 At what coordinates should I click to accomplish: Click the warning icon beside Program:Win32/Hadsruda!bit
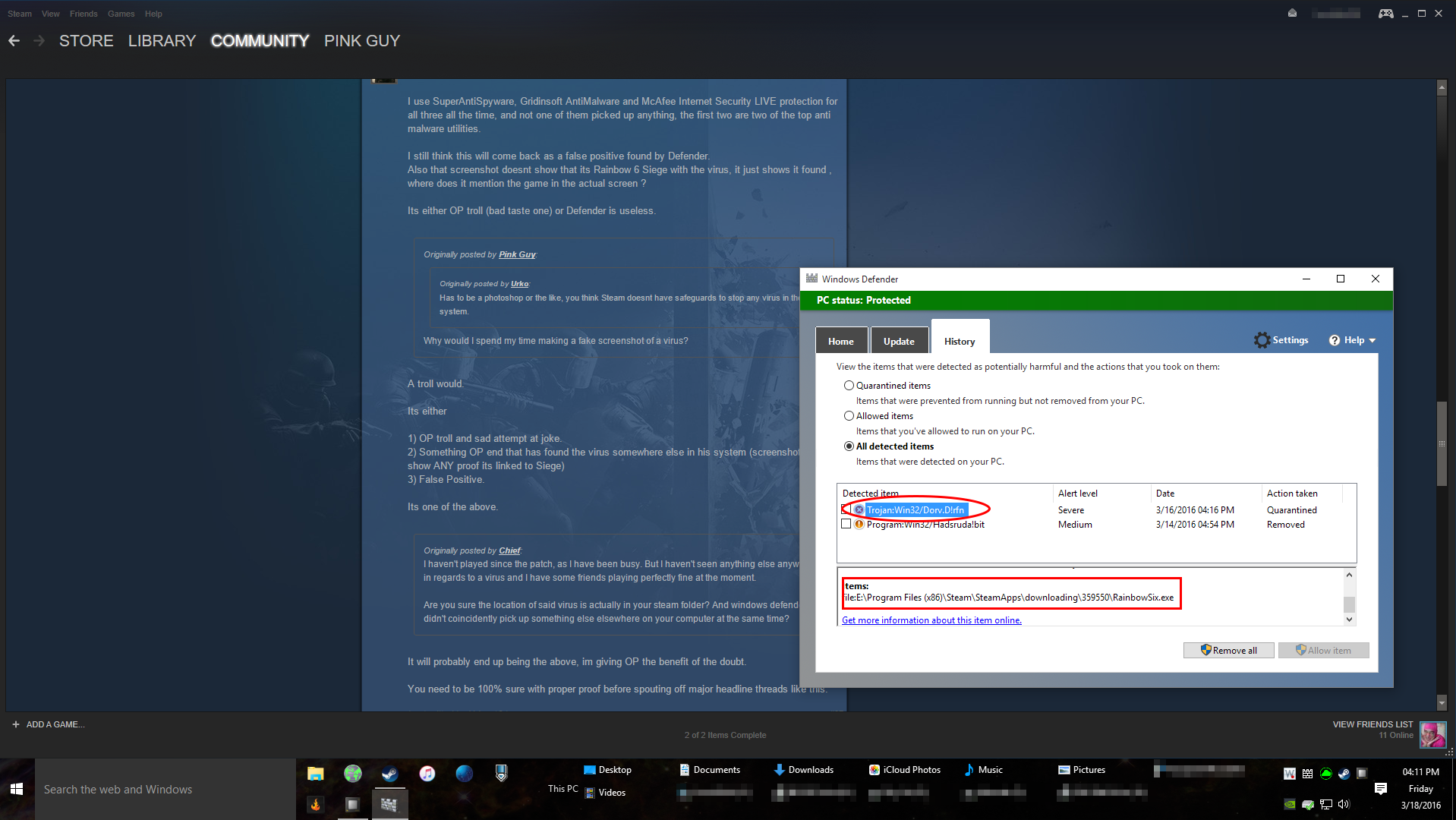pos(859,525)
